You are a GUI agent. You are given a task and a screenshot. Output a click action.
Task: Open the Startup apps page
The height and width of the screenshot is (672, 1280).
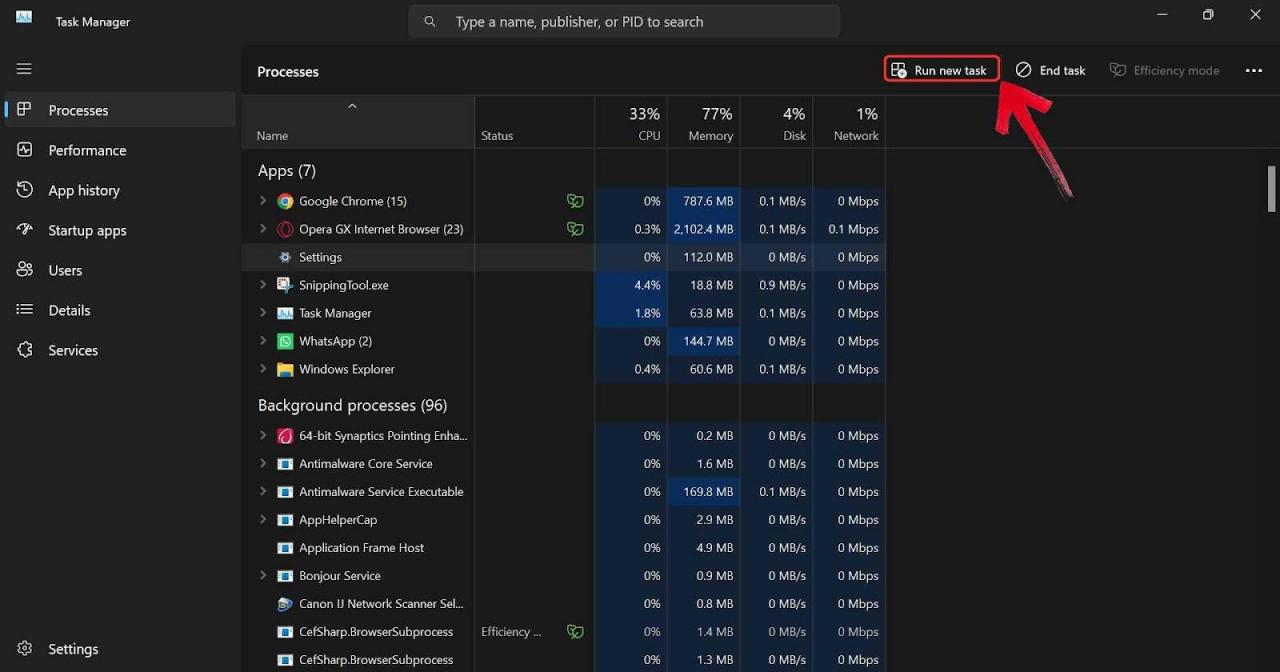coord(87,230)
